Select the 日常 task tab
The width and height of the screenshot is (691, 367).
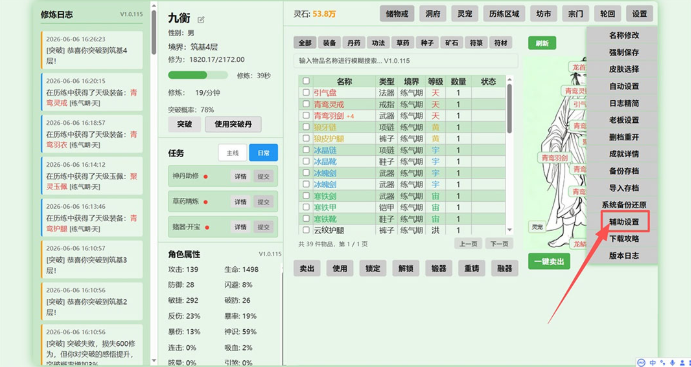tap(264, 153)
